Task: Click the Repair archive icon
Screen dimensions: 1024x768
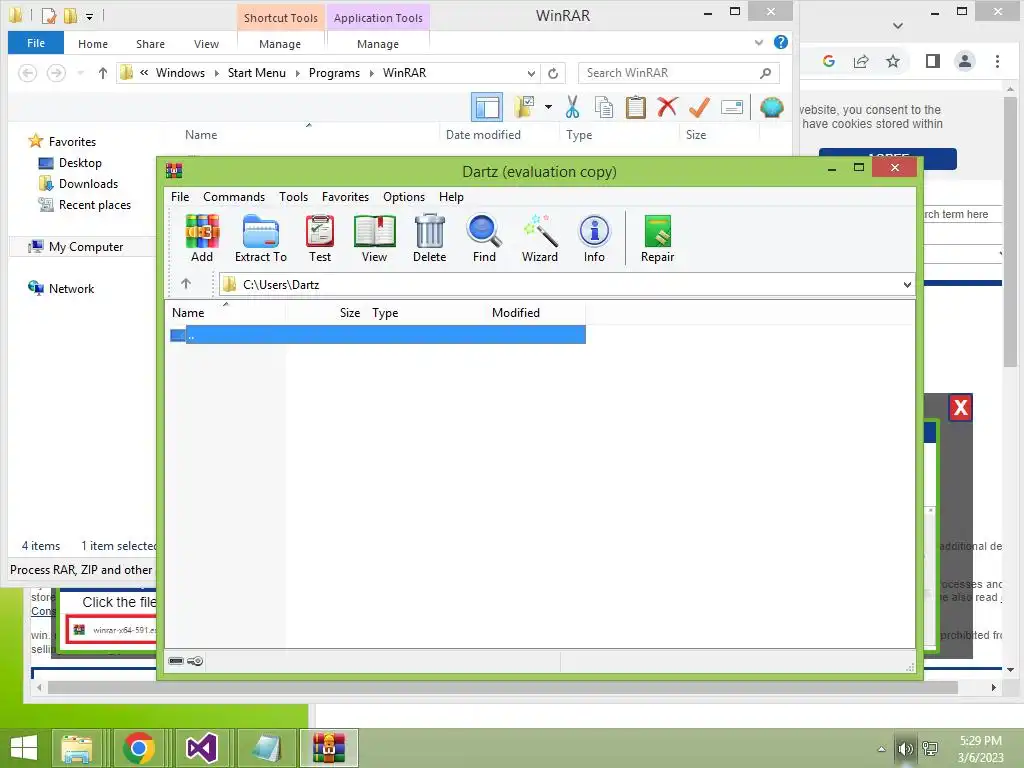Action: tap(657, 238)
